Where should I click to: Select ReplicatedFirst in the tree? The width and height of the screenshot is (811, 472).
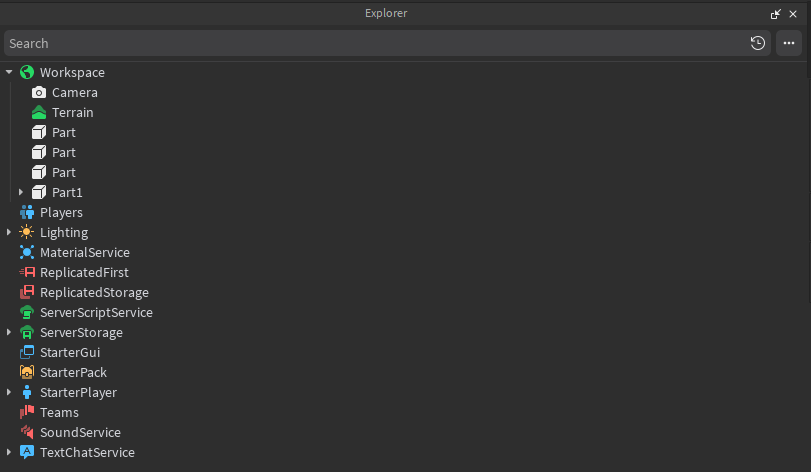(x=84, y=272)
